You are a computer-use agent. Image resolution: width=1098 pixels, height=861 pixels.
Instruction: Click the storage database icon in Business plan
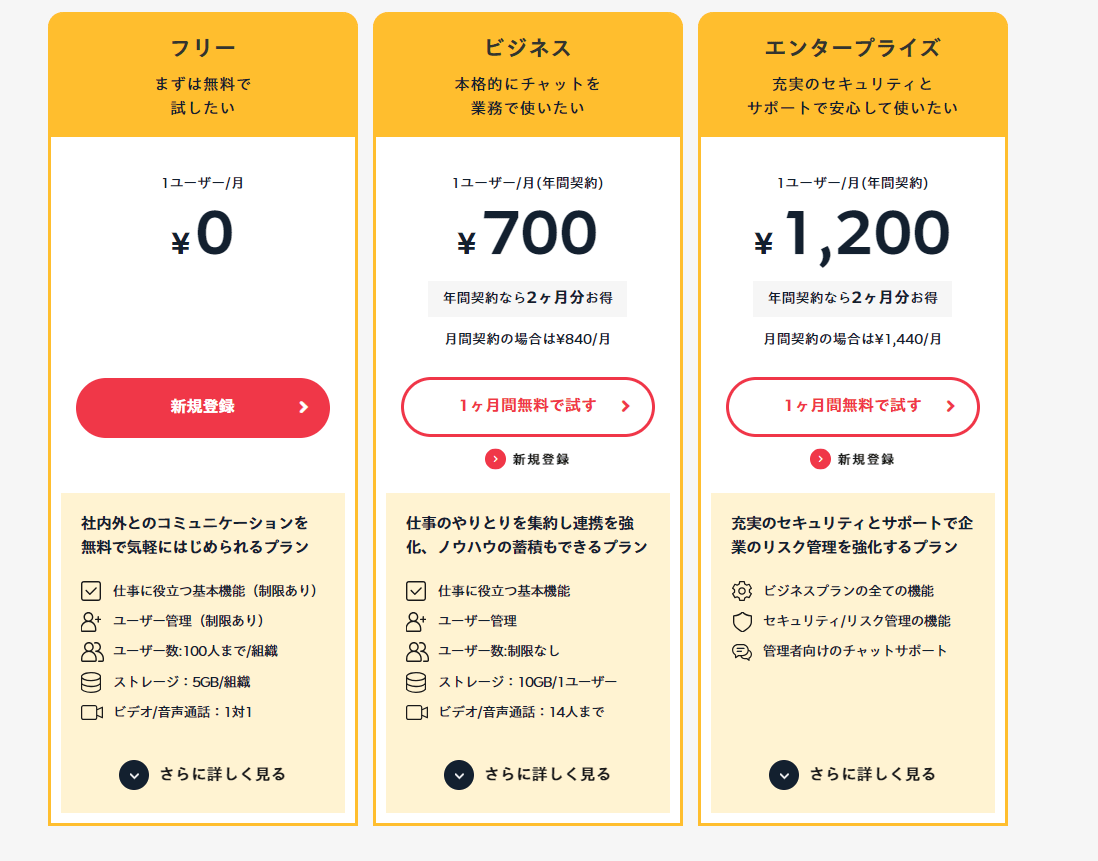pyautogui.click(x=417, y=682)
